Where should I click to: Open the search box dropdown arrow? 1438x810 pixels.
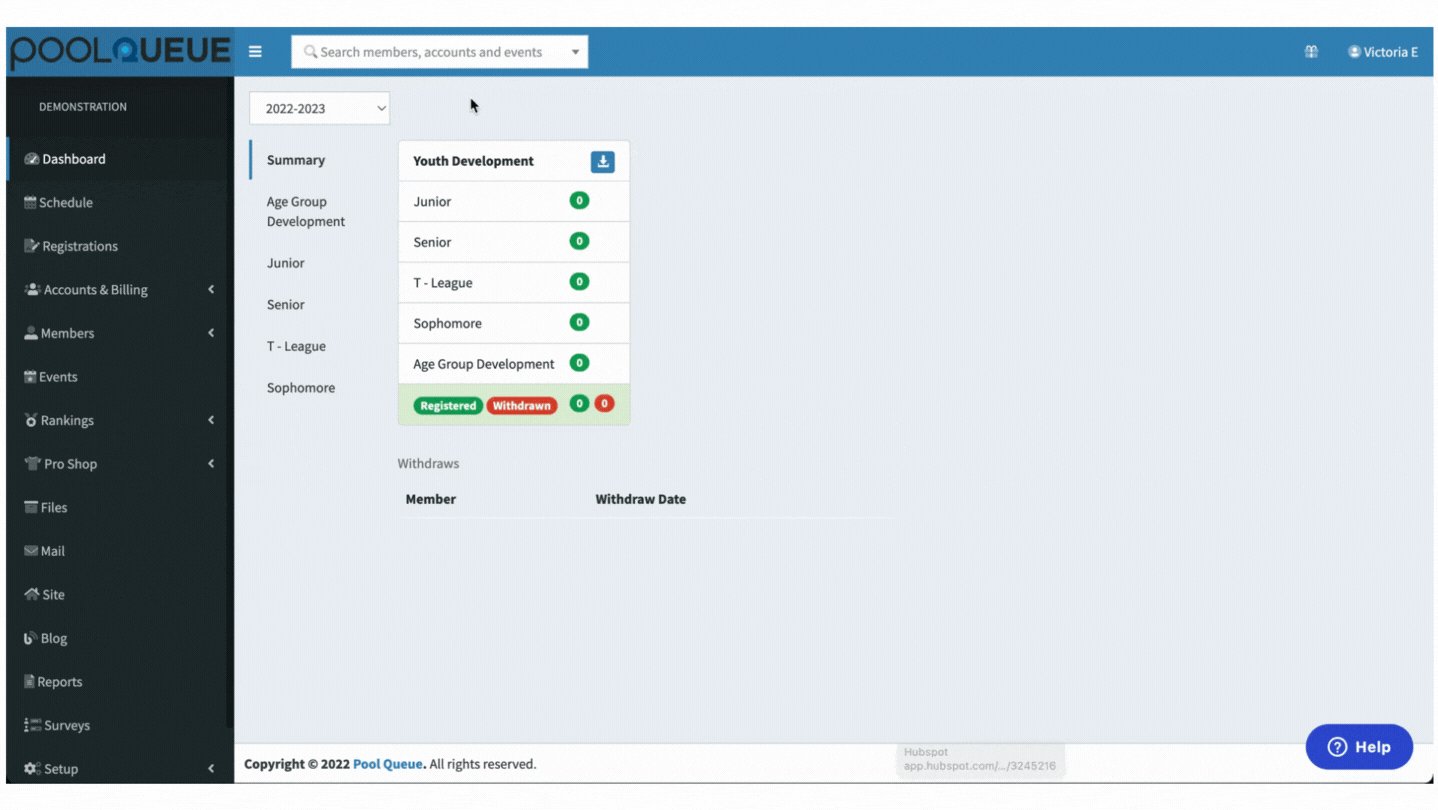(x=575, y=52)
